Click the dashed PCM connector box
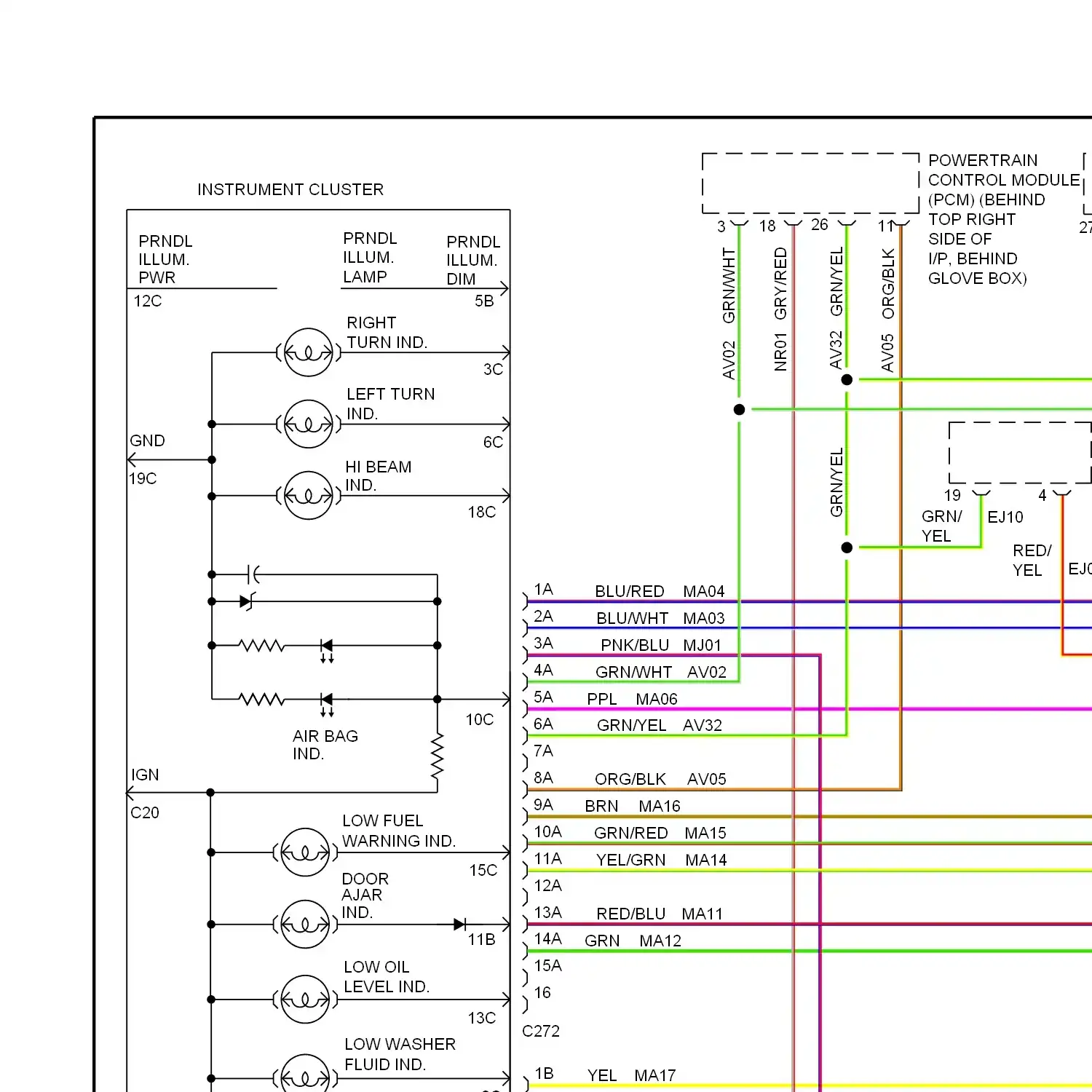This screenshot has width=1092, height=1092. tap(810, 183)
